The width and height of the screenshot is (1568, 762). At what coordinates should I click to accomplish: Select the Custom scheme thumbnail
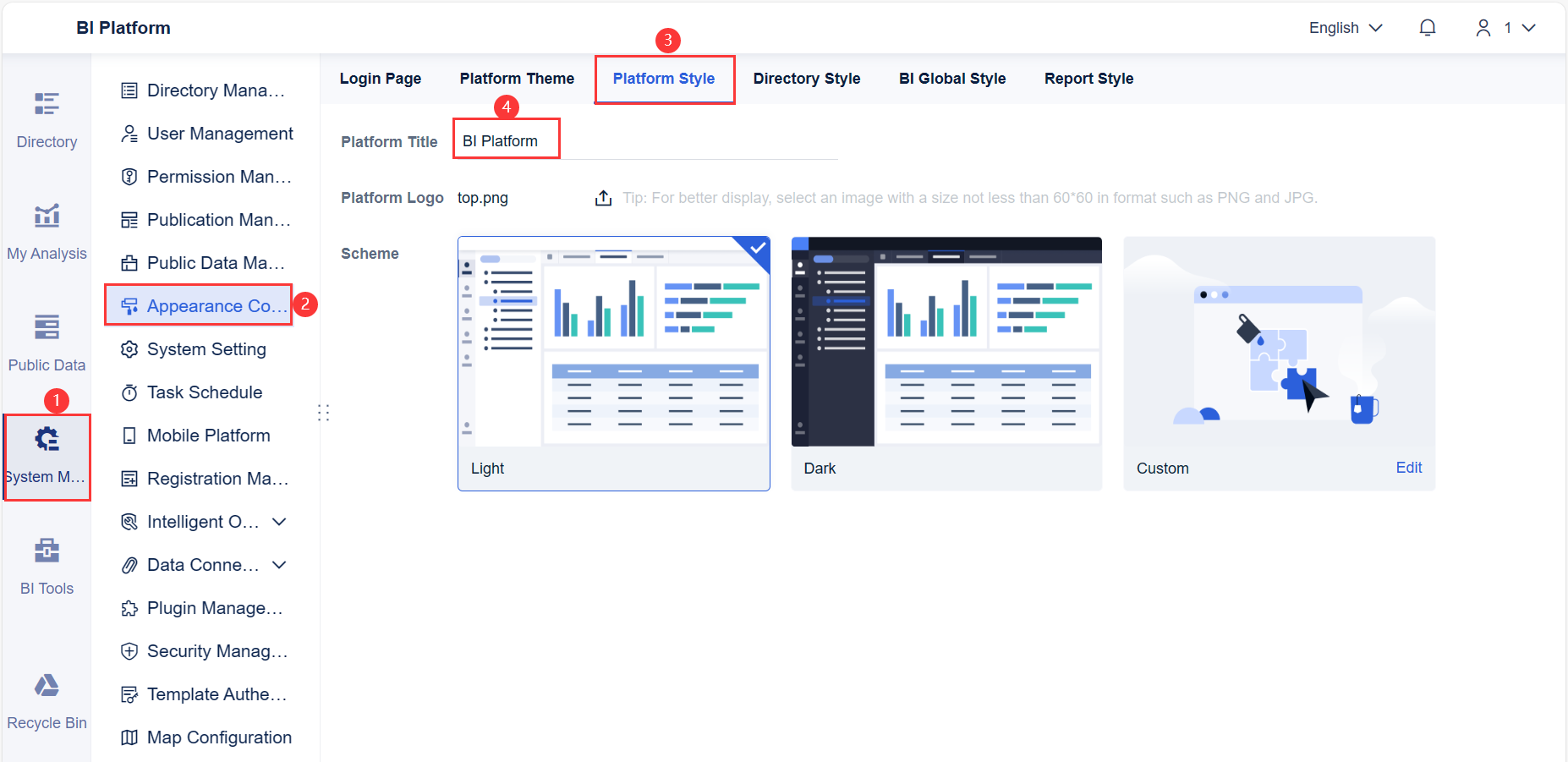[1279, 342]
